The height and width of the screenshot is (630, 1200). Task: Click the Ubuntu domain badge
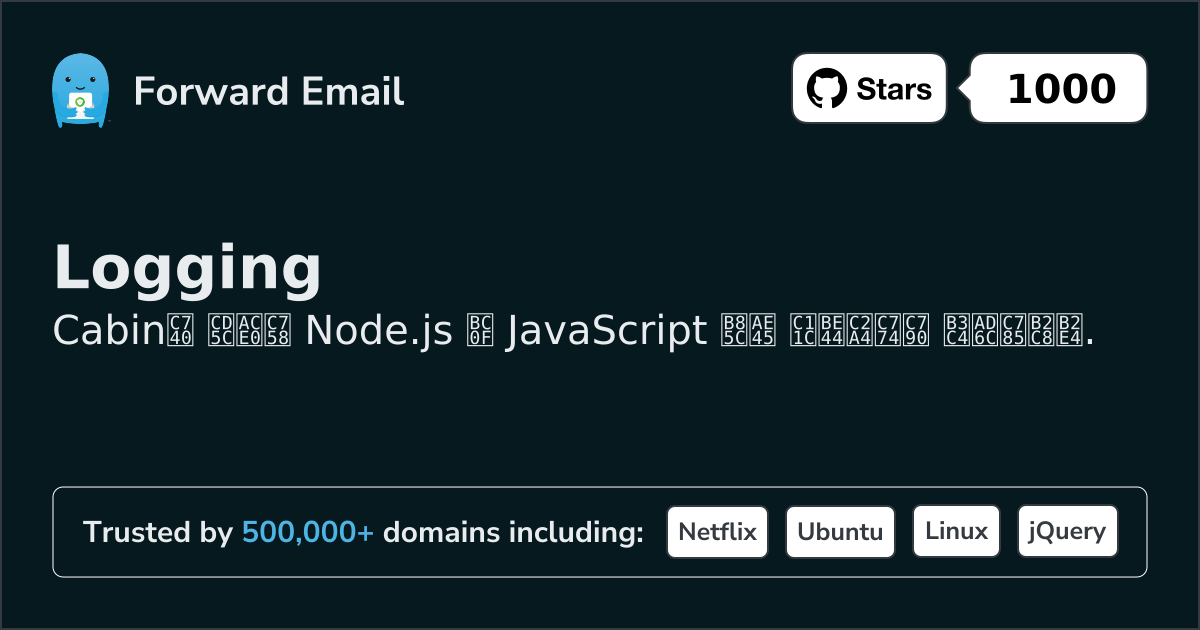click(840, 531)
